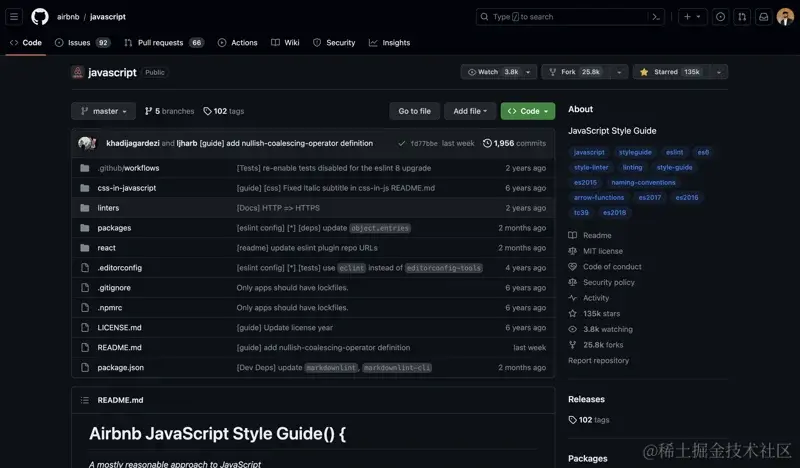
Task: Switch to the Actions tab
Action: [237, 43]
